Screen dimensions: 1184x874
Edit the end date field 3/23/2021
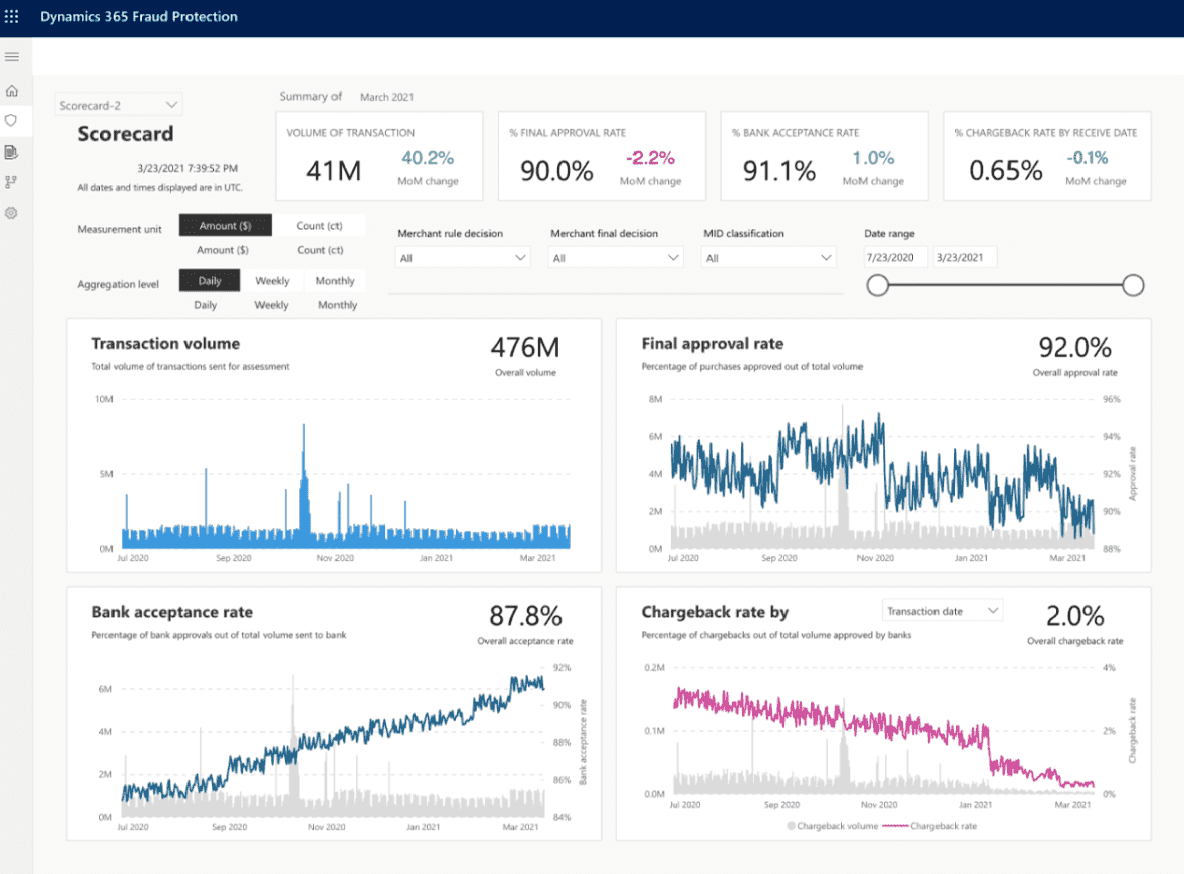(x=964, y=258)
